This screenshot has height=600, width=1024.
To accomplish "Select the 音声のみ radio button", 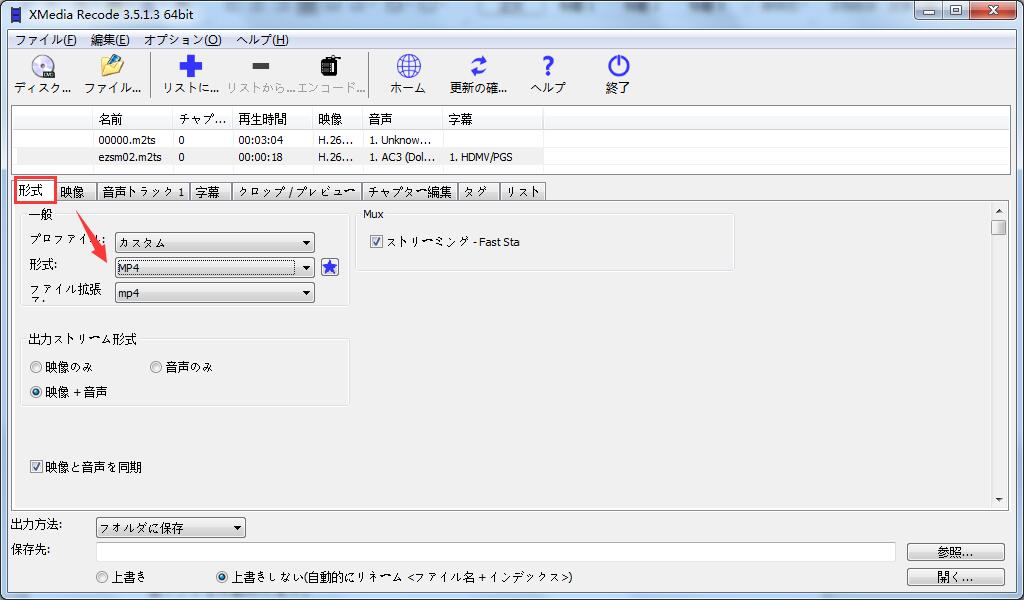I will [156, 367].
